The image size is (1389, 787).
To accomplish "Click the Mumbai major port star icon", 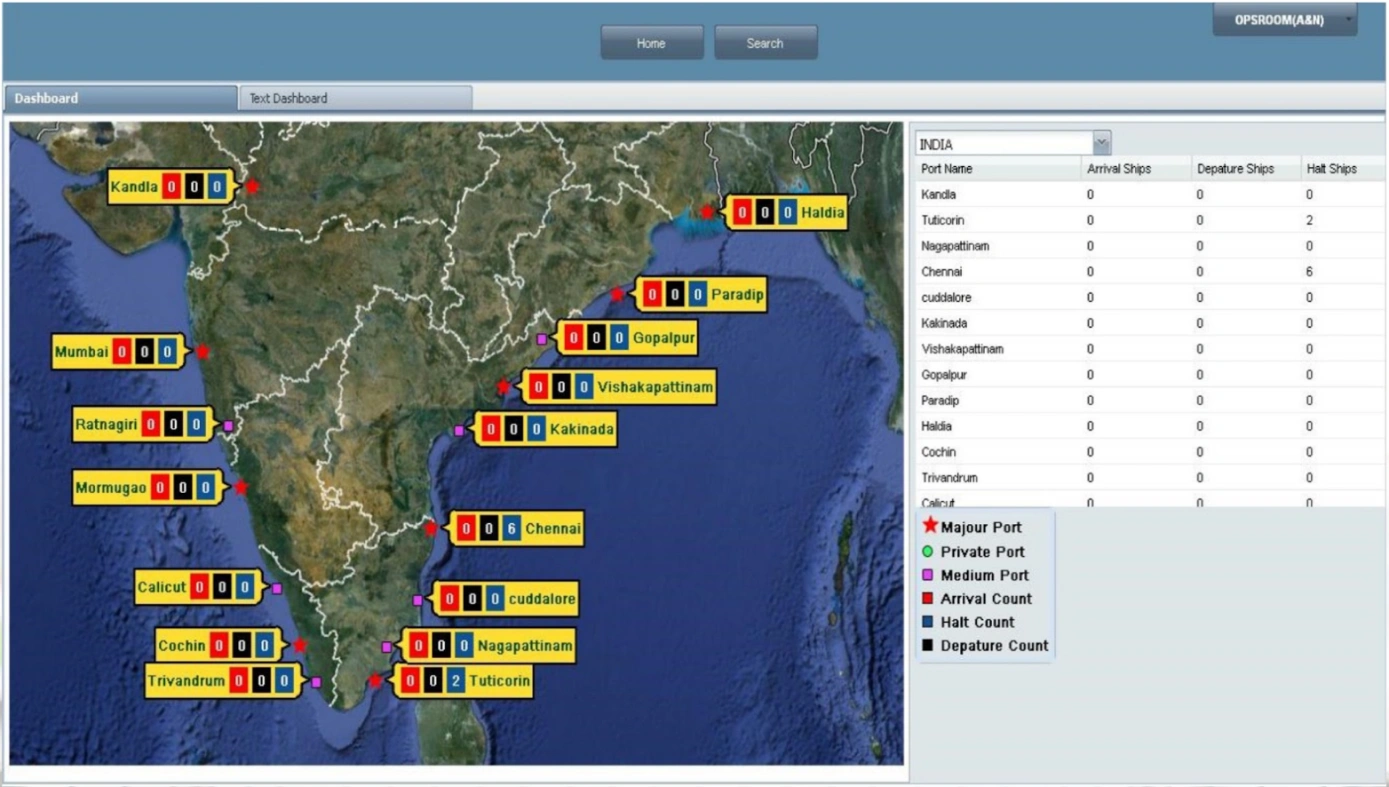I will 204,352.
